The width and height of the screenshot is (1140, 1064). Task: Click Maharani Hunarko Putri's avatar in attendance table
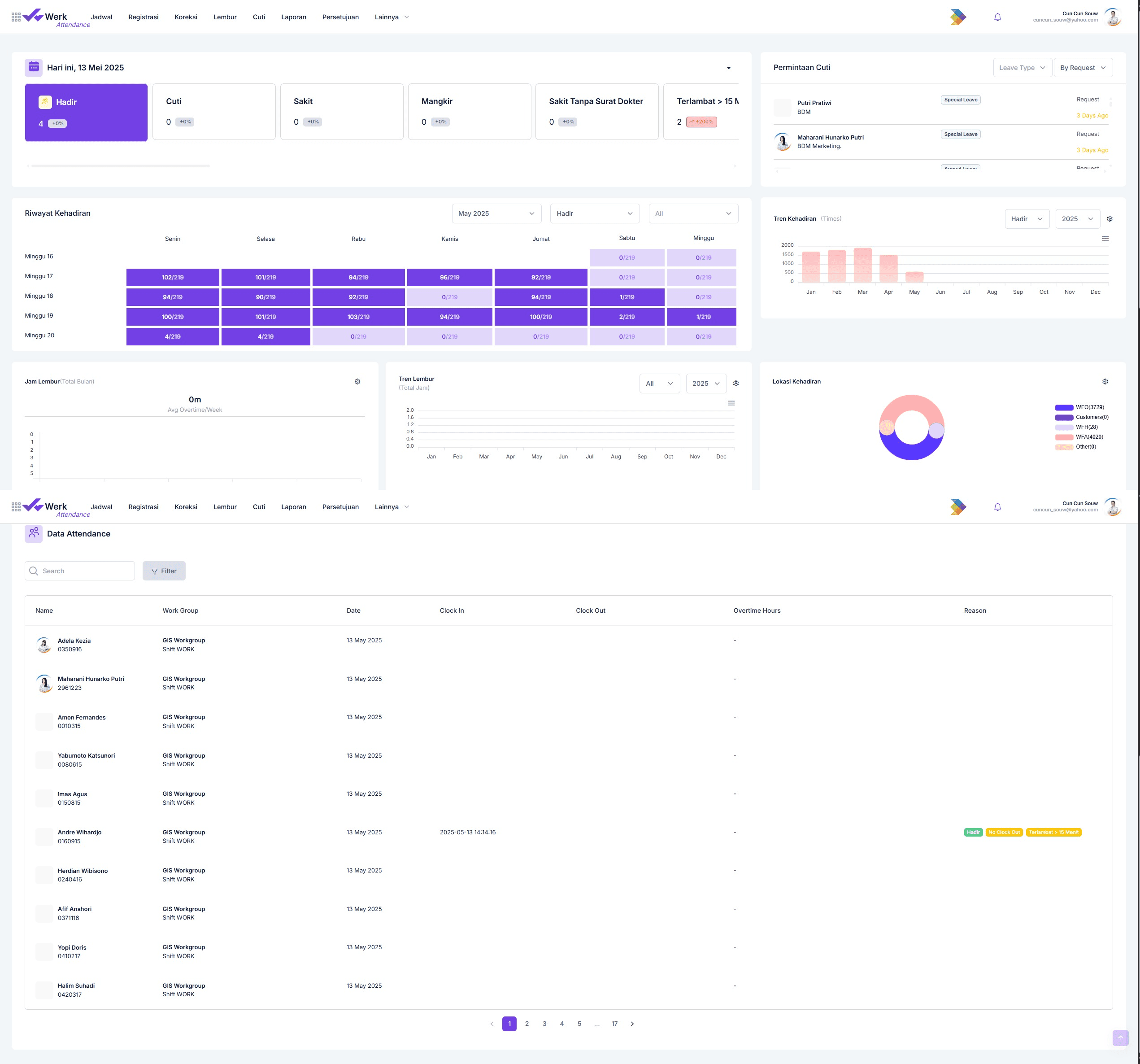[x=44, y=683]
